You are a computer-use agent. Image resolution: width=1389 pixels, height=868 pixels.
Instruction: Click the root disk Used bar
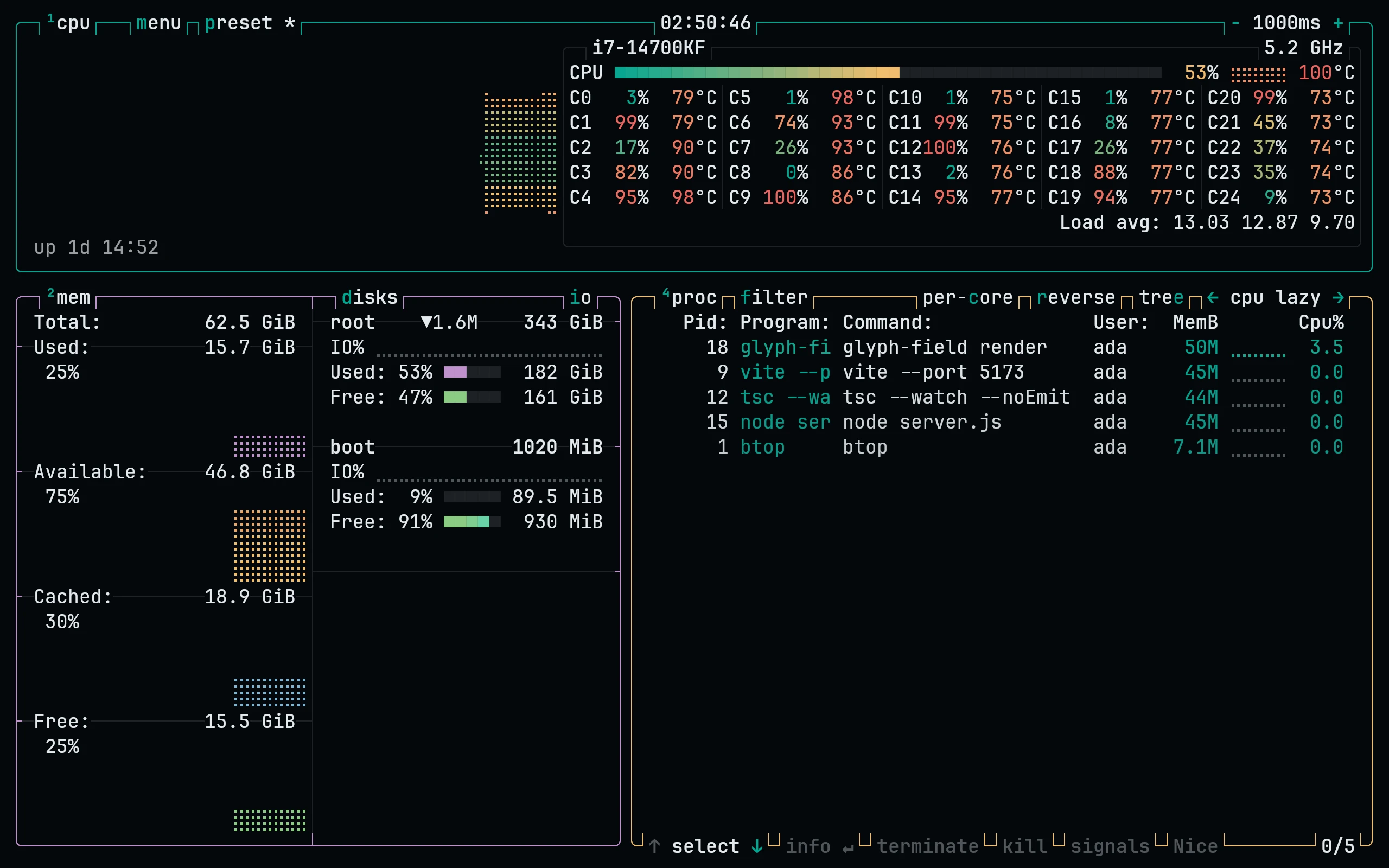point(472,372)
